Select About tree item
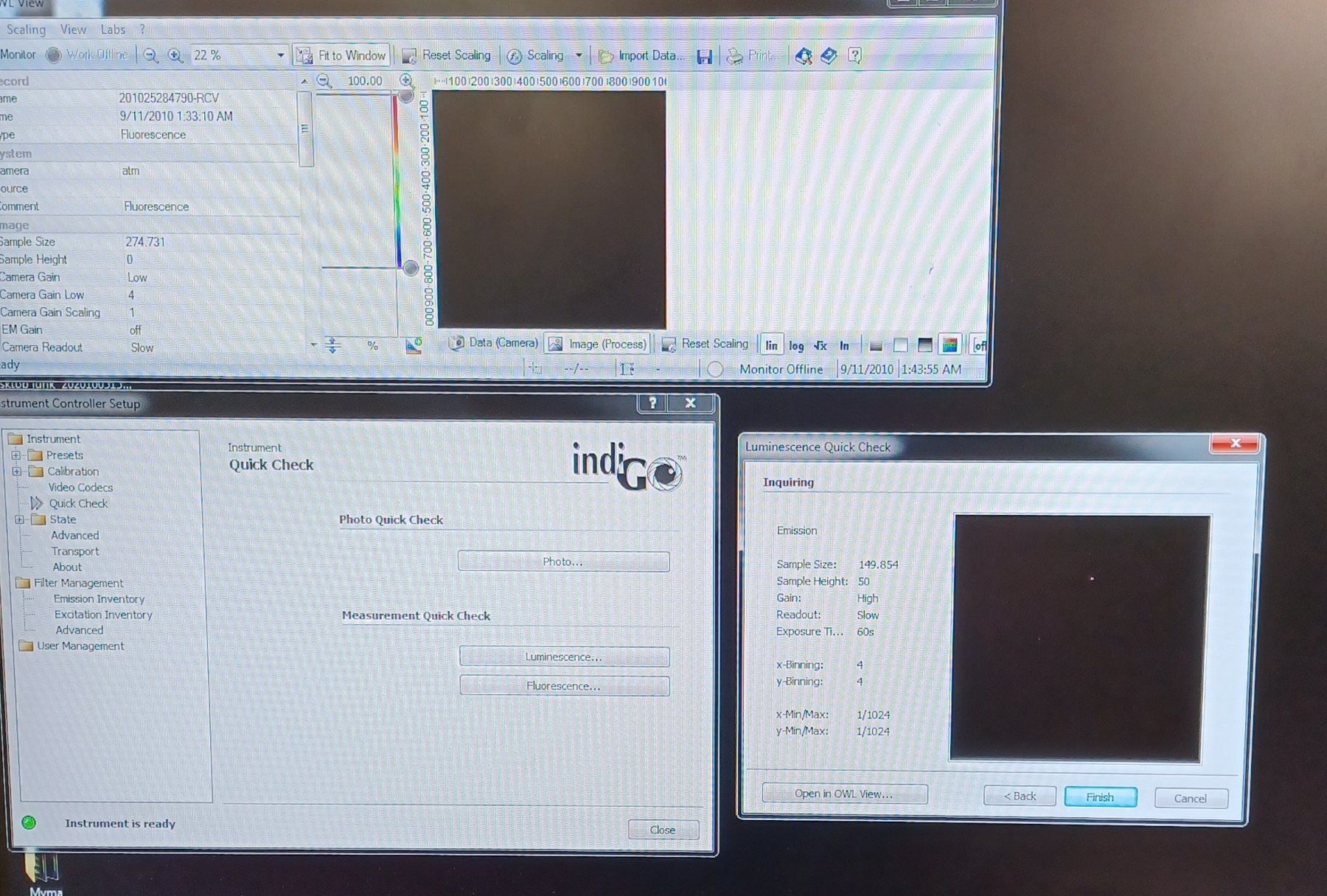Screen dimensions: 1327x896 tap(67, 567)
